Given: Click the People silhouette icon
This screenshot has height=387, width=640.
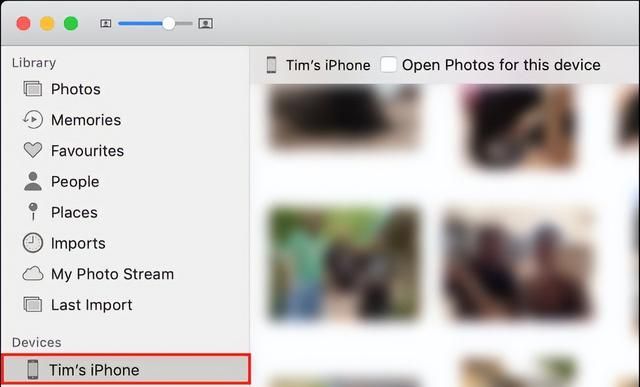Looking at the screenshot, I should point(33,181).
